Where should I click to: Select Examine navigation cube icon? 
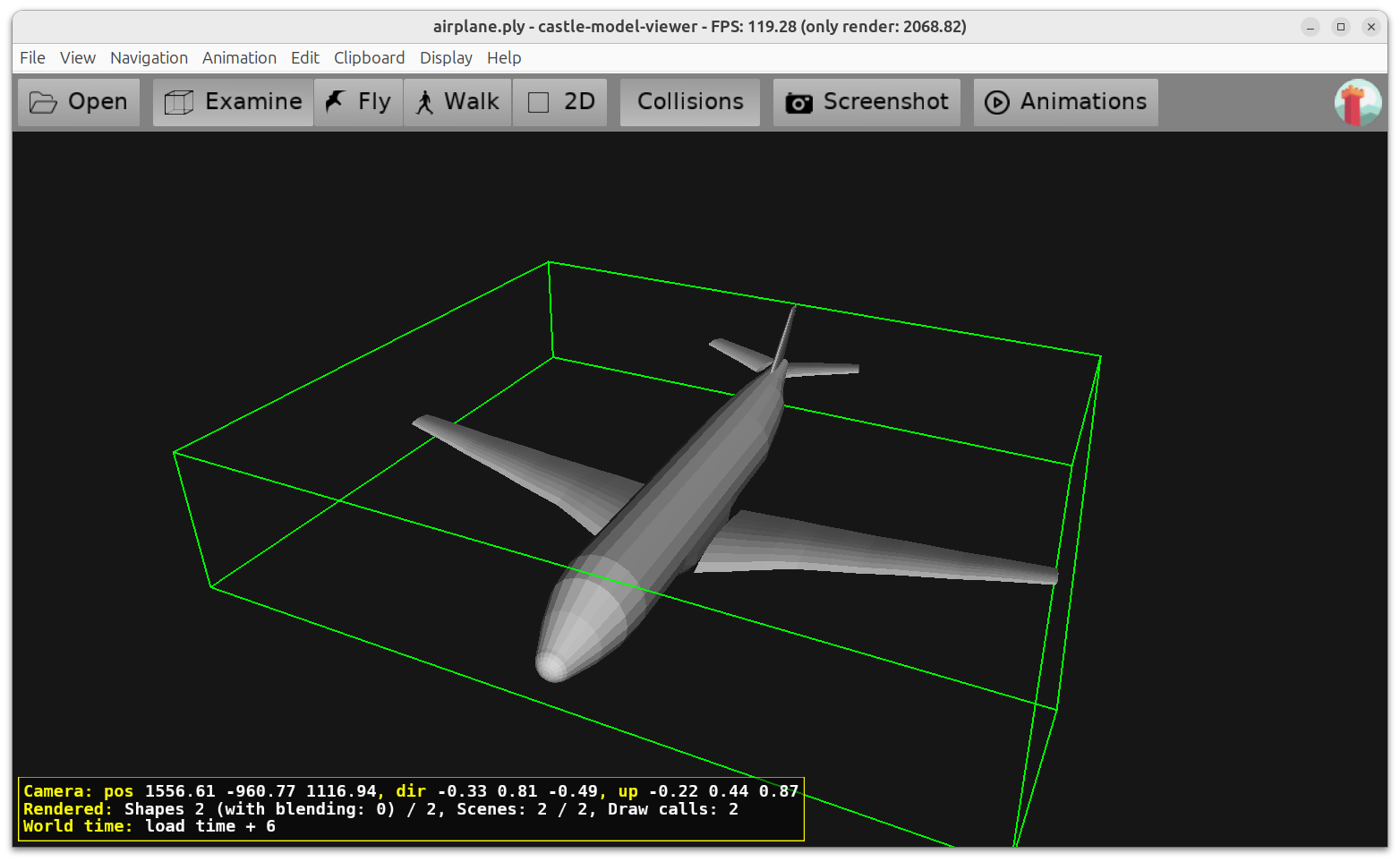pos(179,103)
